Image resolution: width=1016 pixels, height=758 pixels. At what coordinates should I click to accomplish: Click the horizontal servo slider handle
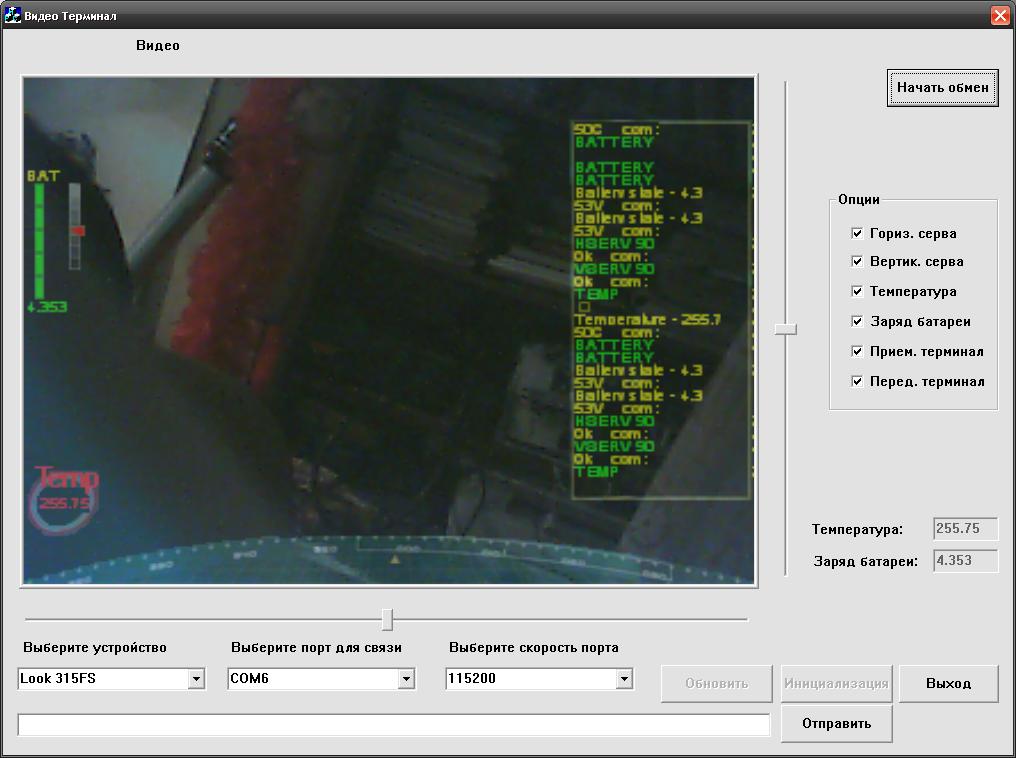coord(387,619)
